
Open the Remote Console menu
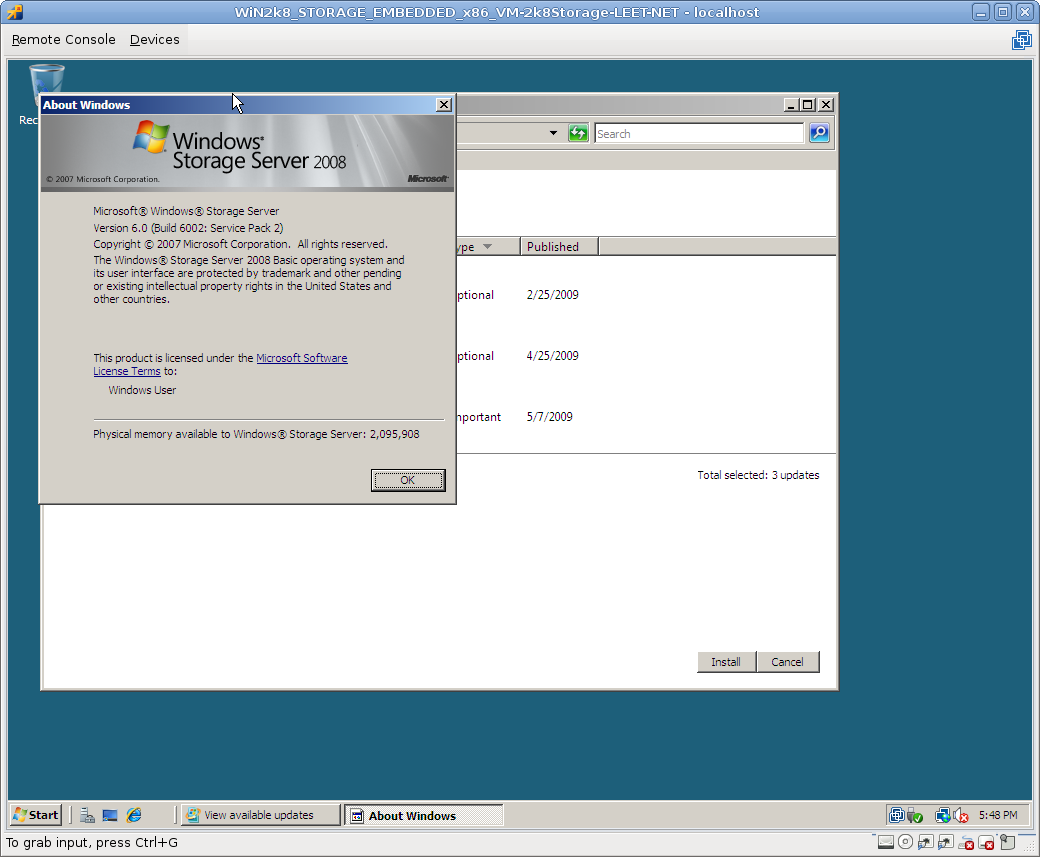tap(64, 40)
